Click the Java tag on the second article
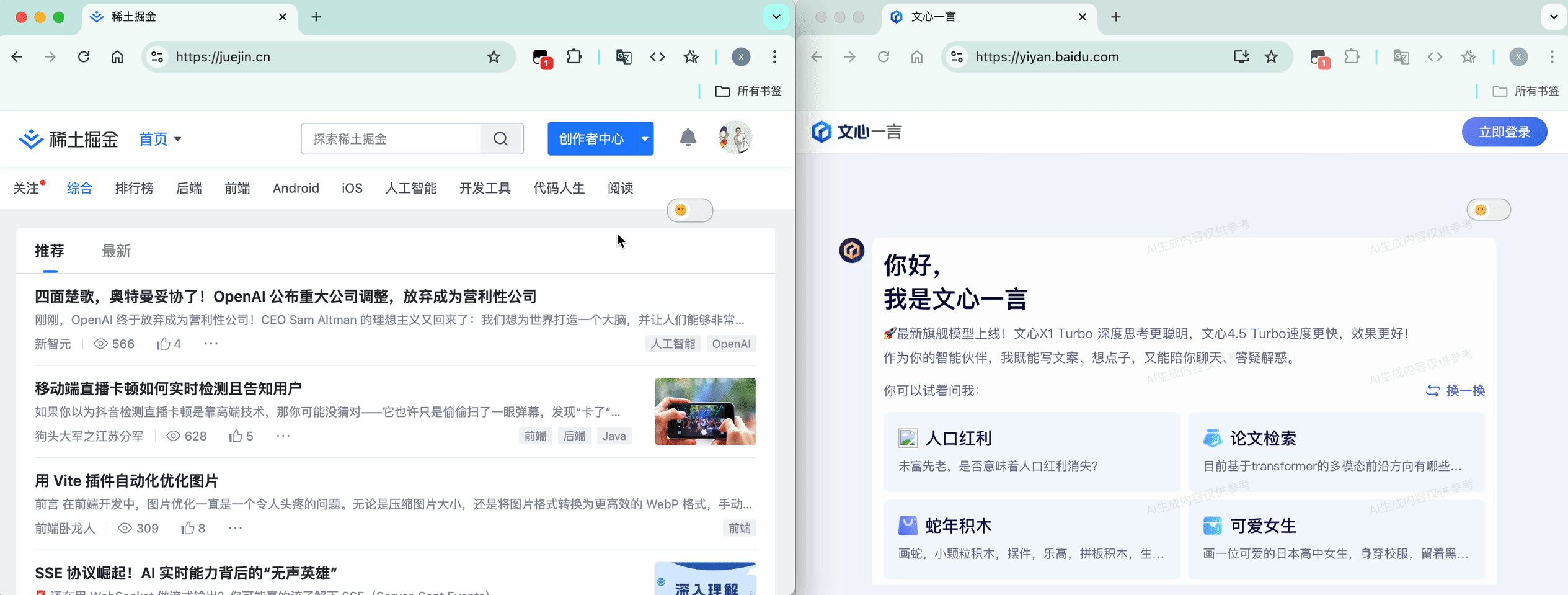This screenshot has width=1568, height=595. [614, 437]
